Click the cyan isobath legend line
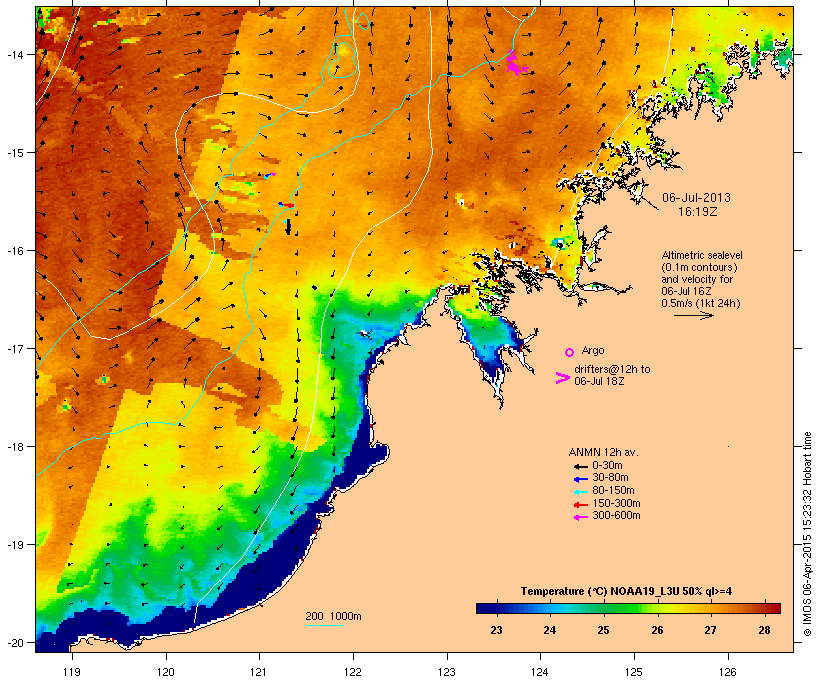This screenshot has width=820, height=680. [325, 625]
